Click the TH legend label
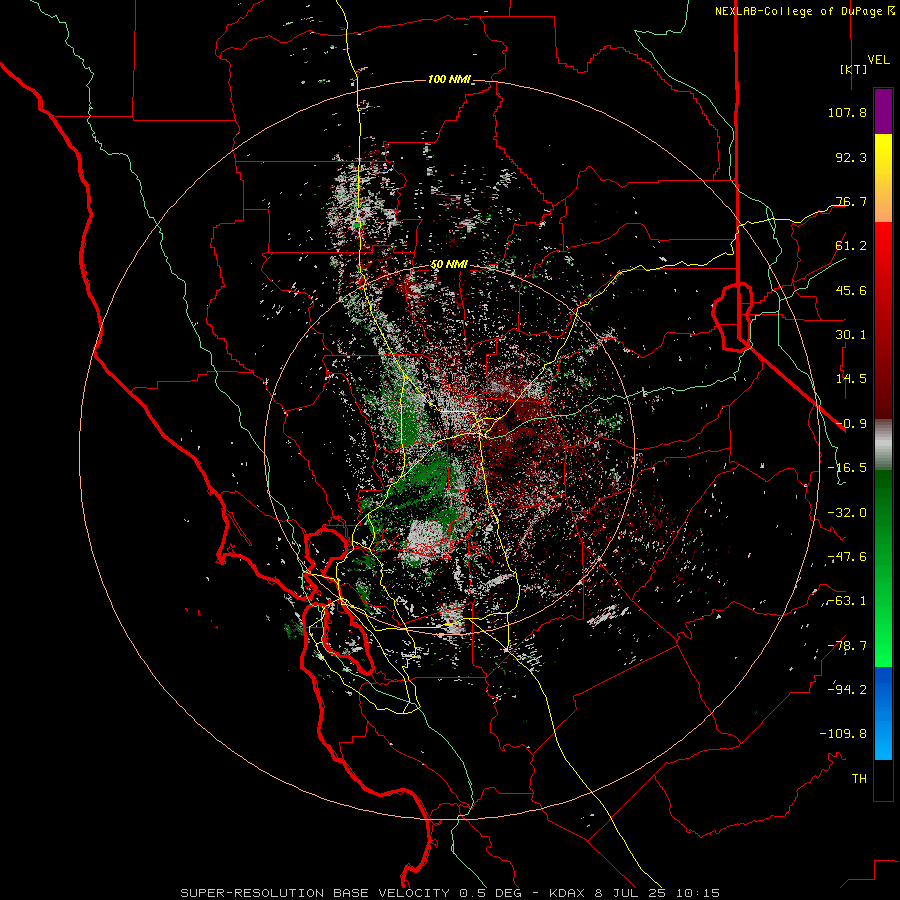 coord(859,778)
